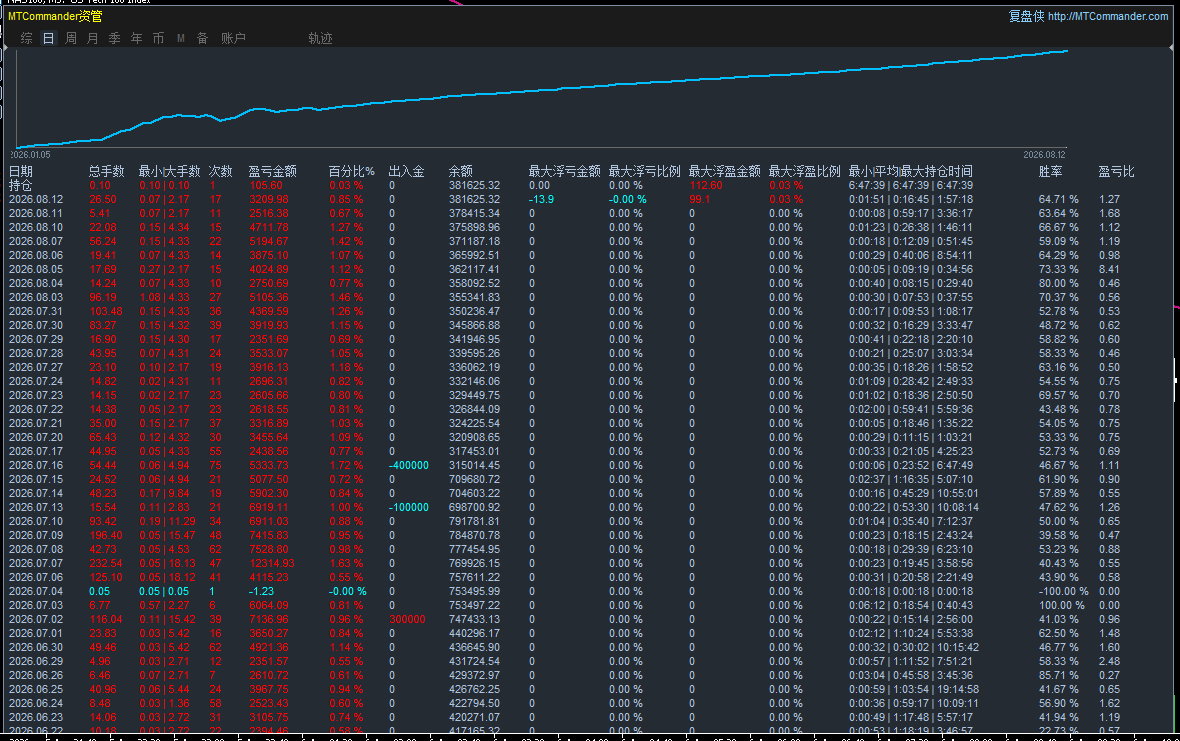Select the 2026.07.04 date row

(x=36, y=591)
